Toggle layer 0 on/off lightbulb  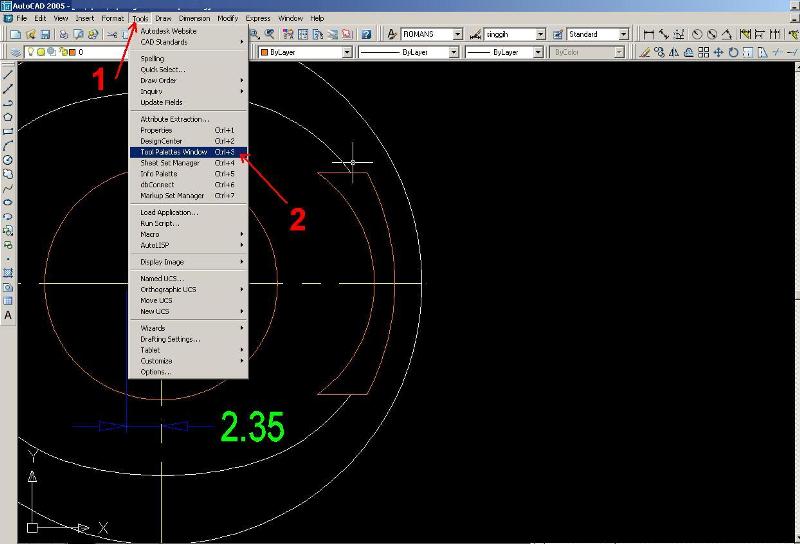pyautogui.click(x=31, y=52)
